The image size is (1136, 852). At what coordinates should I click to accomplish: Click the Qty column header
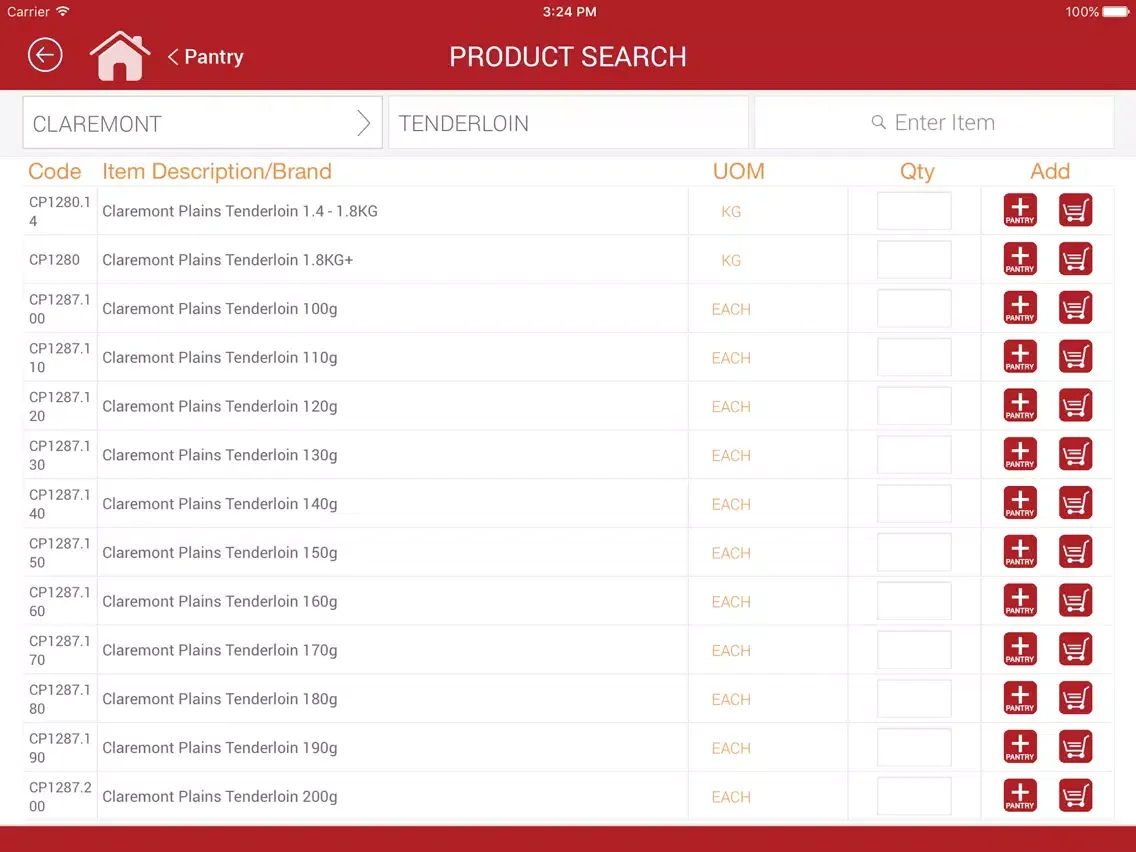916,172
